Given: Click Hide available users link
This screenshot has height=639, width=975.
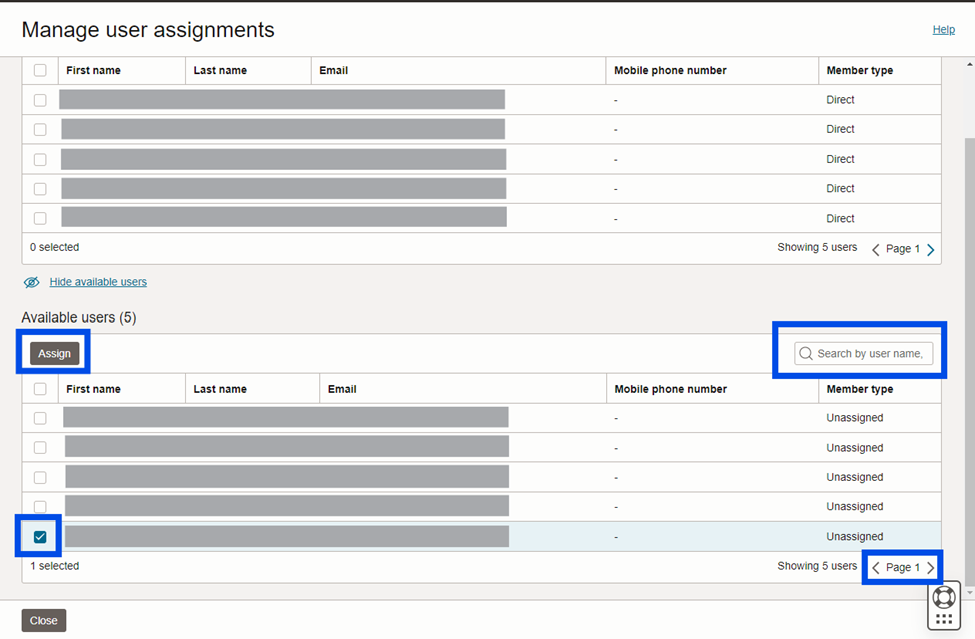Looking at the screenshot, I should (98, 282).
